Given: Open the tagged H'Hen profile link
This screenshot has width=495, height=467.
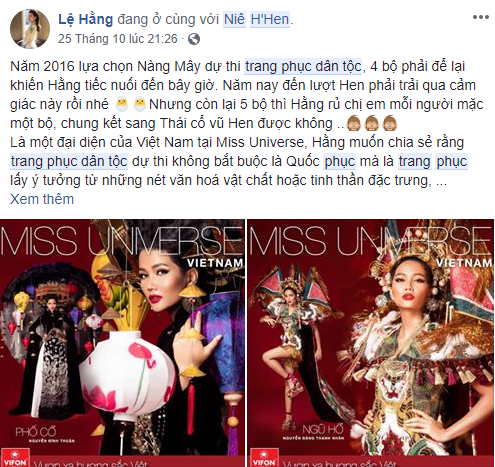Looking at the screenshot, I should (x=270, y=19).
